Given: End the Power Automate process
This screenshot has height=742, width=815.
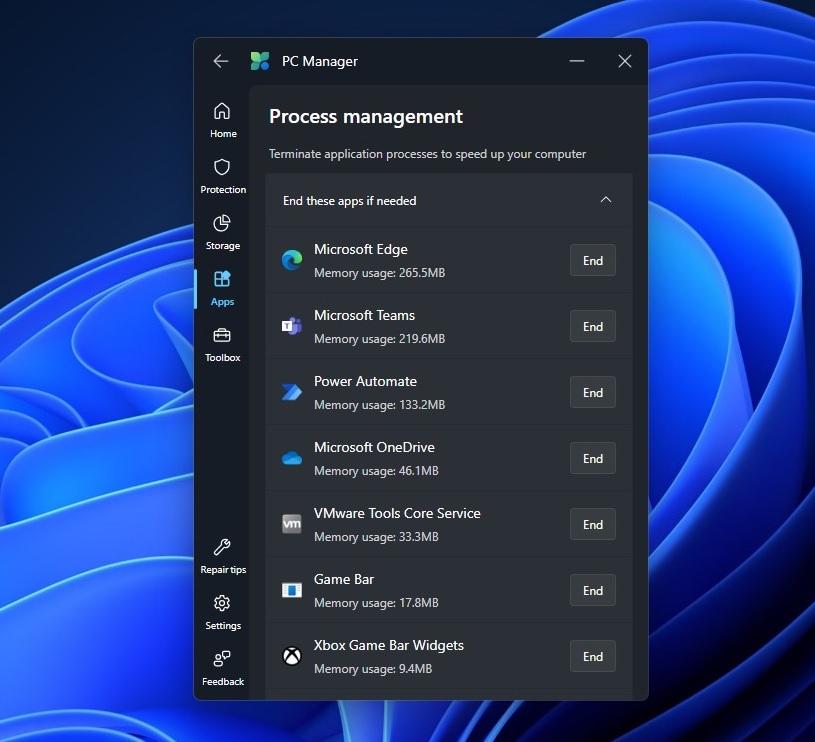Looking at the screenshot, I should tap(593, 392).
